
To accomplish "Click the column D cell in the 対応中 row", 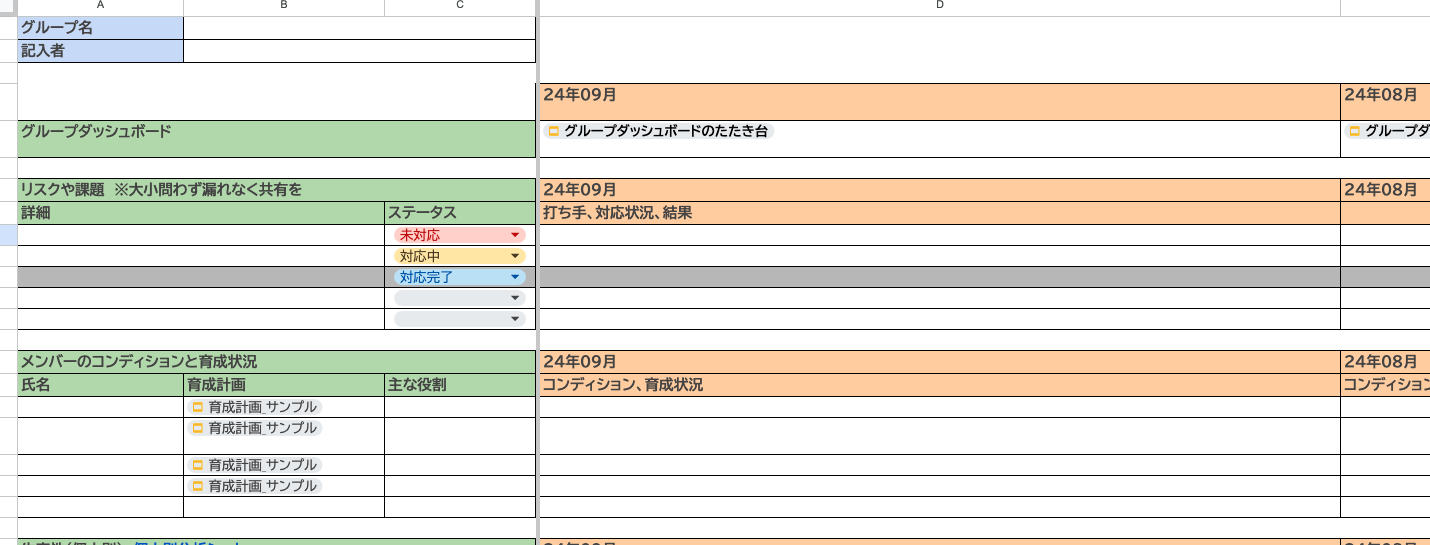I will [940, 256].
